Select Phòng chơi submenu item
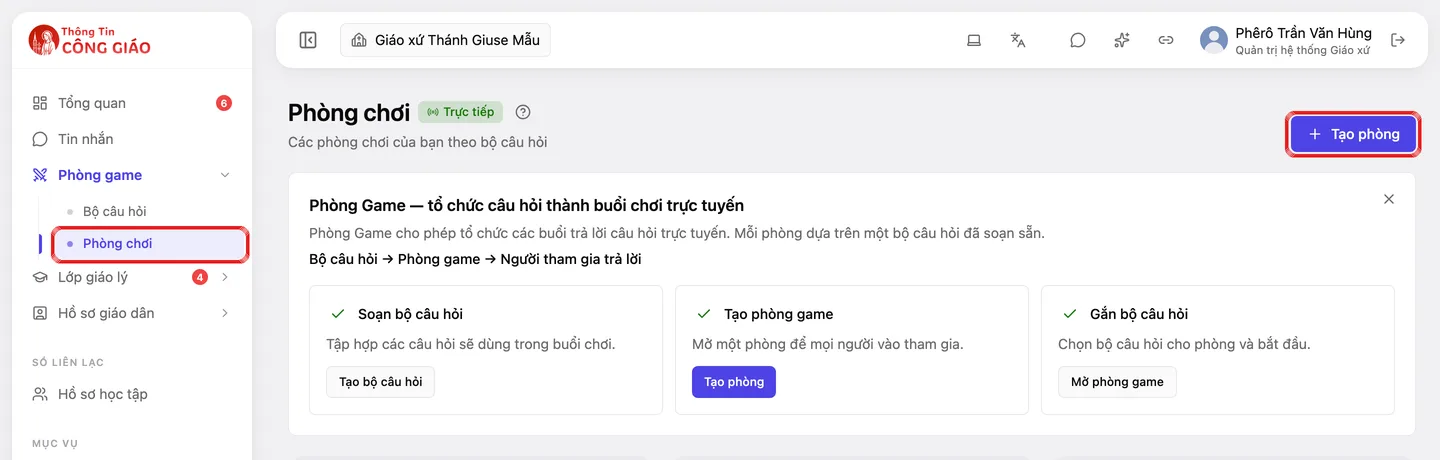 (x=150, y=243)
